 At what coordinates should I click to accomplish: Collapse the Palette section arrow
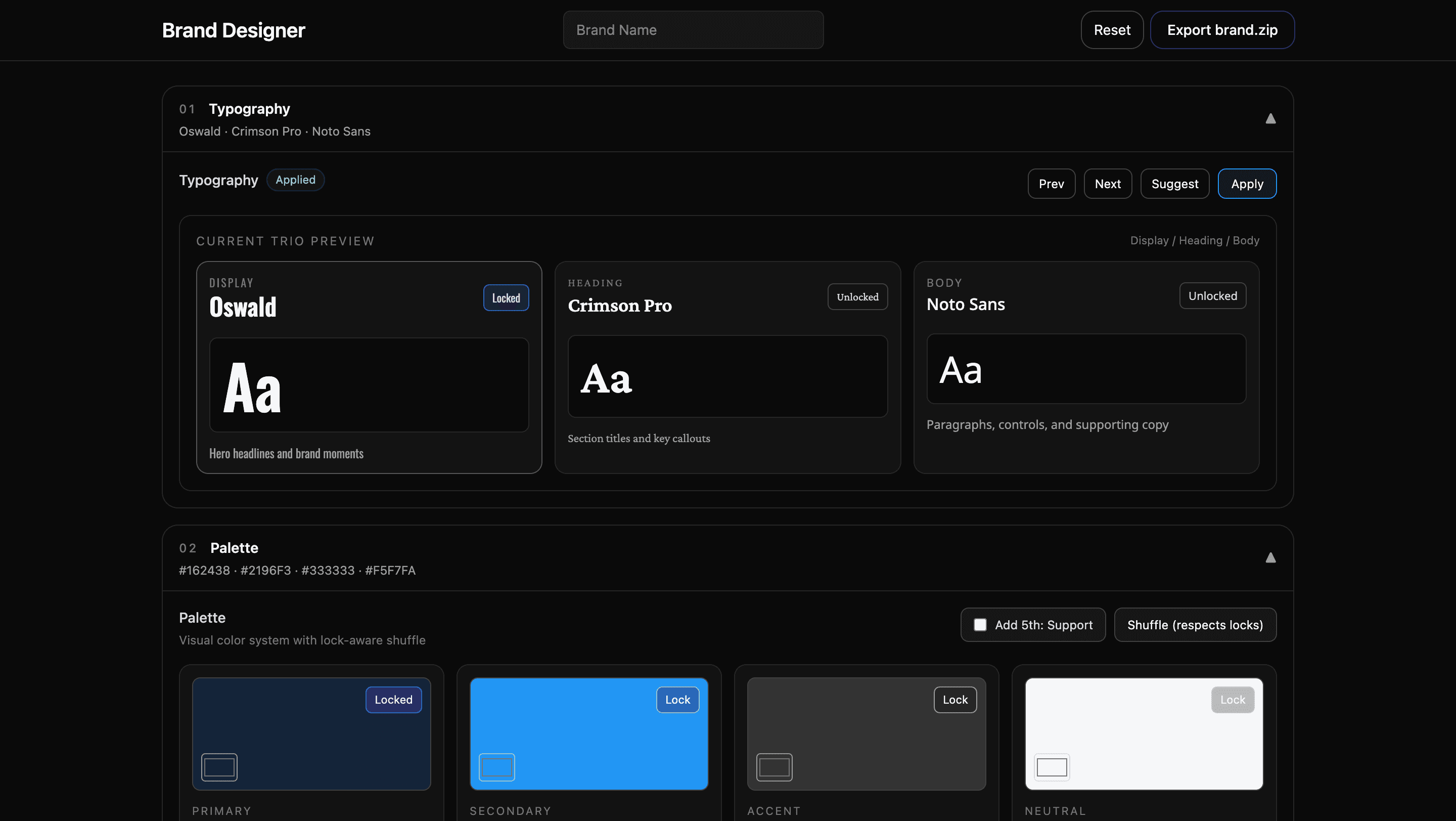tap(1270, 558)
